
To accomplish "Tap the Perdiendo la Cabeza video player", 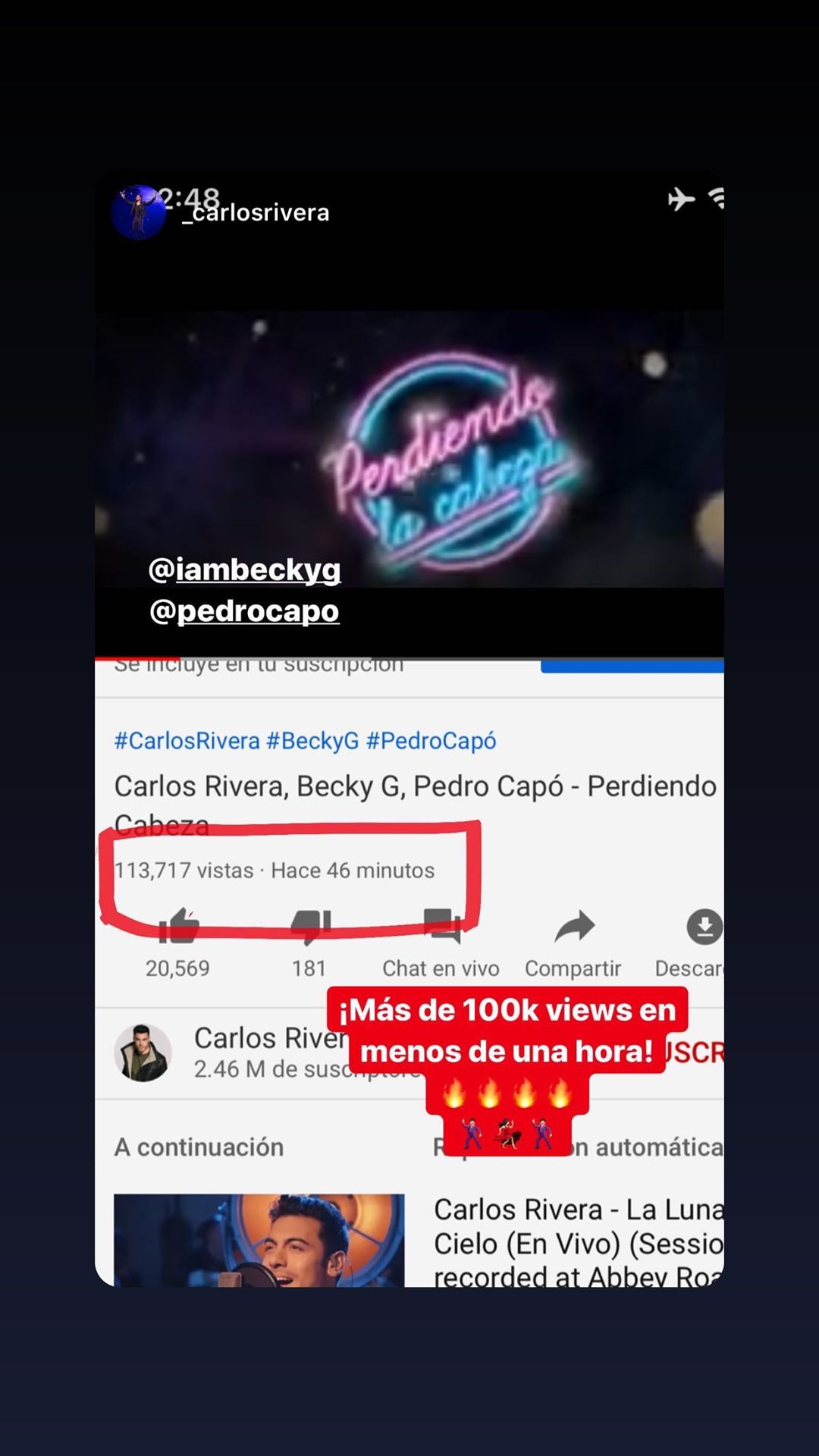I will tap(409, 449).
